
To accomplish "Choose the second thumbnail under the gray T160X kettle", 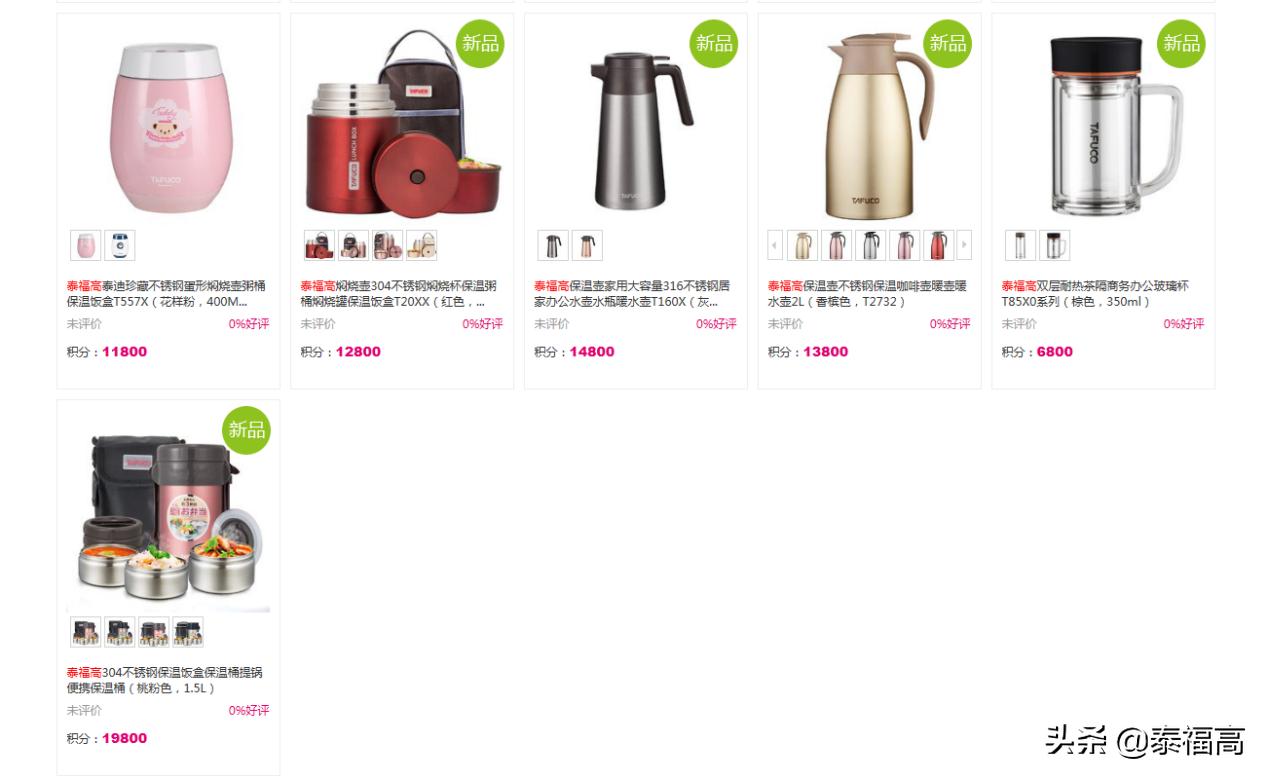I will coord(587,245).
